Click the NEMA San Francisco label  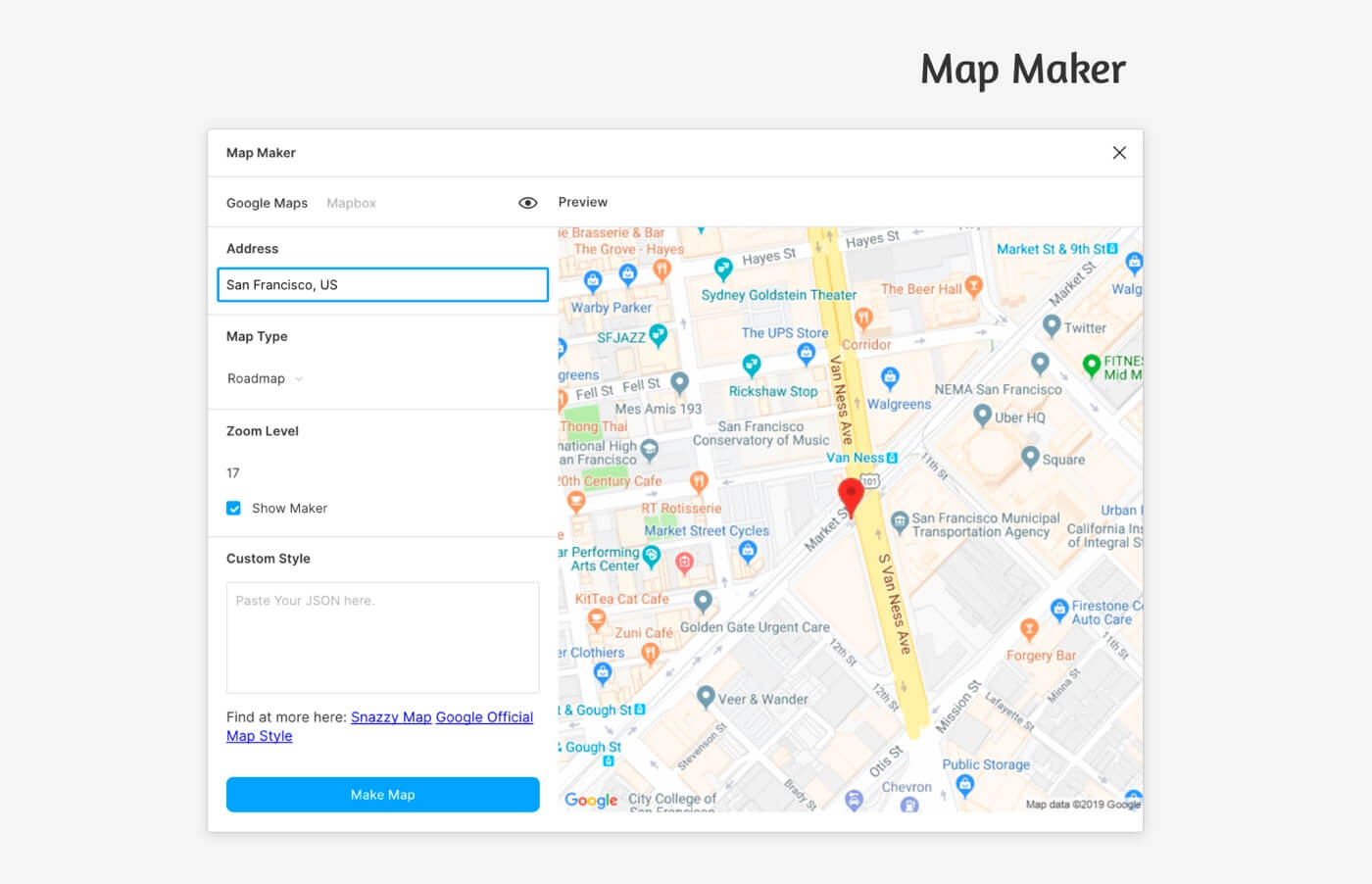[998, 390]
